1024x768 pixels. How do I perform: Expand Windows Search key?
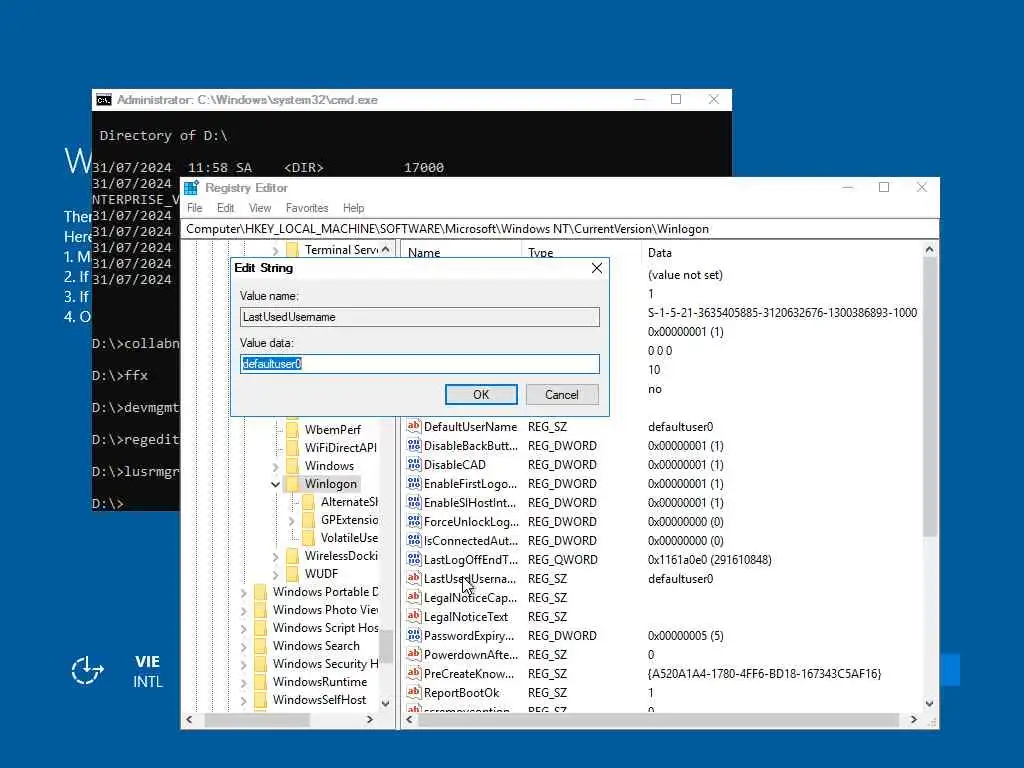(243, 647)
